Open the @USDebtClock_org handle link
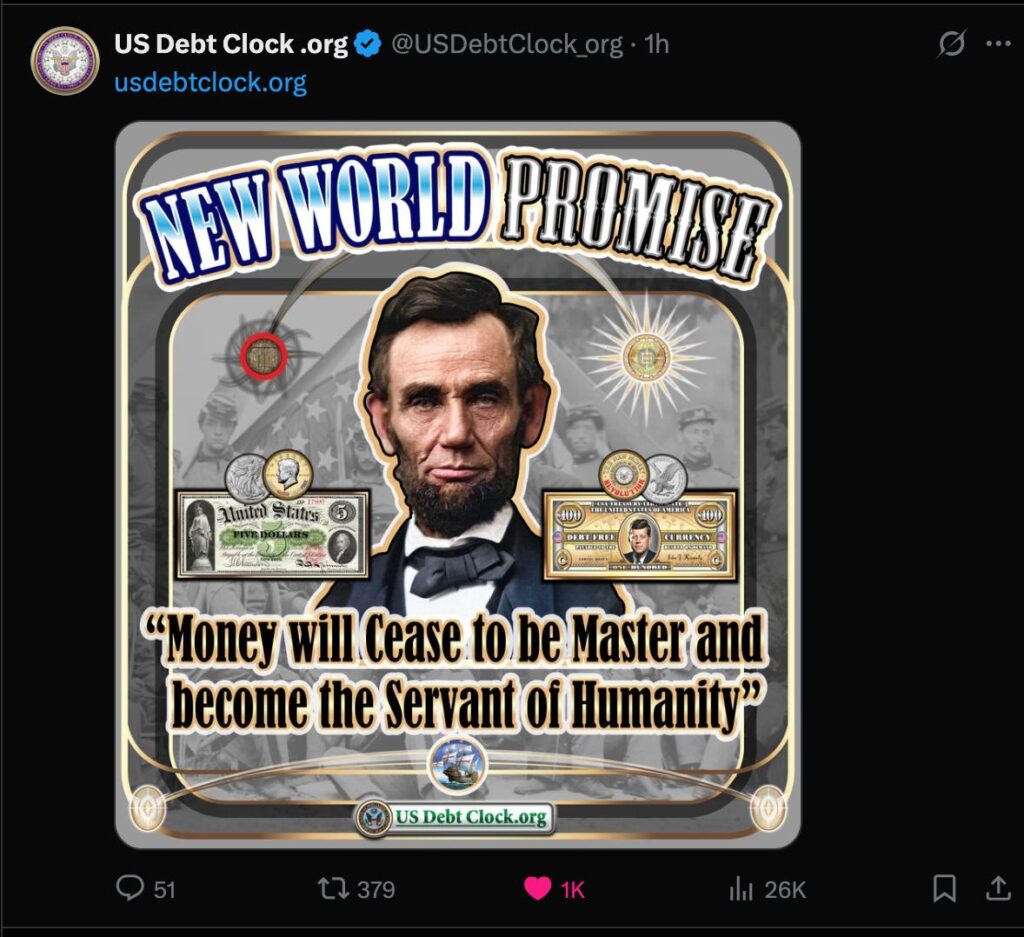The image size is (1024, 937). pyautogui.click(x=506, y=45)
